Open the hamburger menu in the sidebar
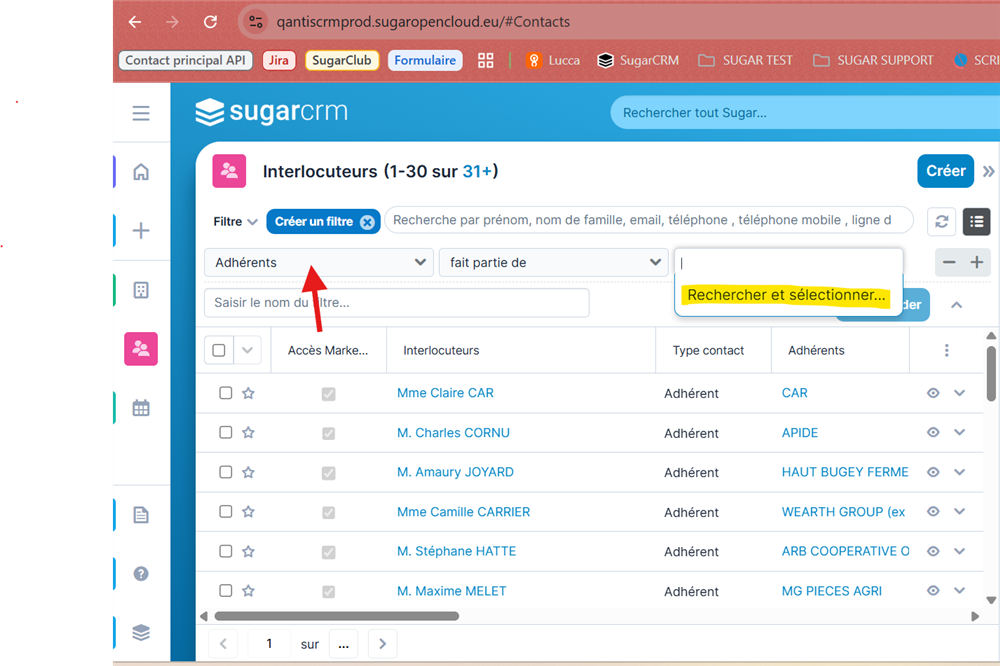The height and width of the screenshot is (666, 1000). pos(141,113)
